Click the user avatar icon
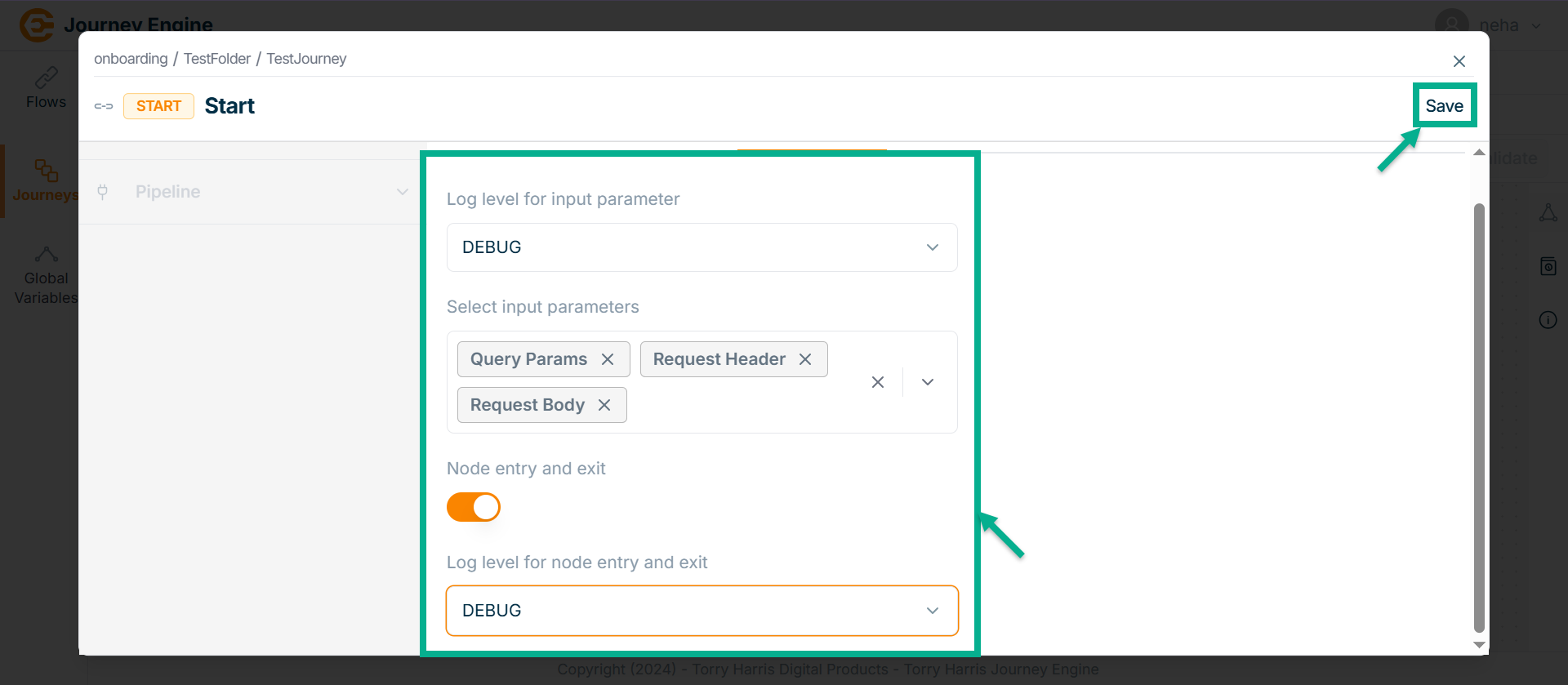 [x=1451, y=24]
